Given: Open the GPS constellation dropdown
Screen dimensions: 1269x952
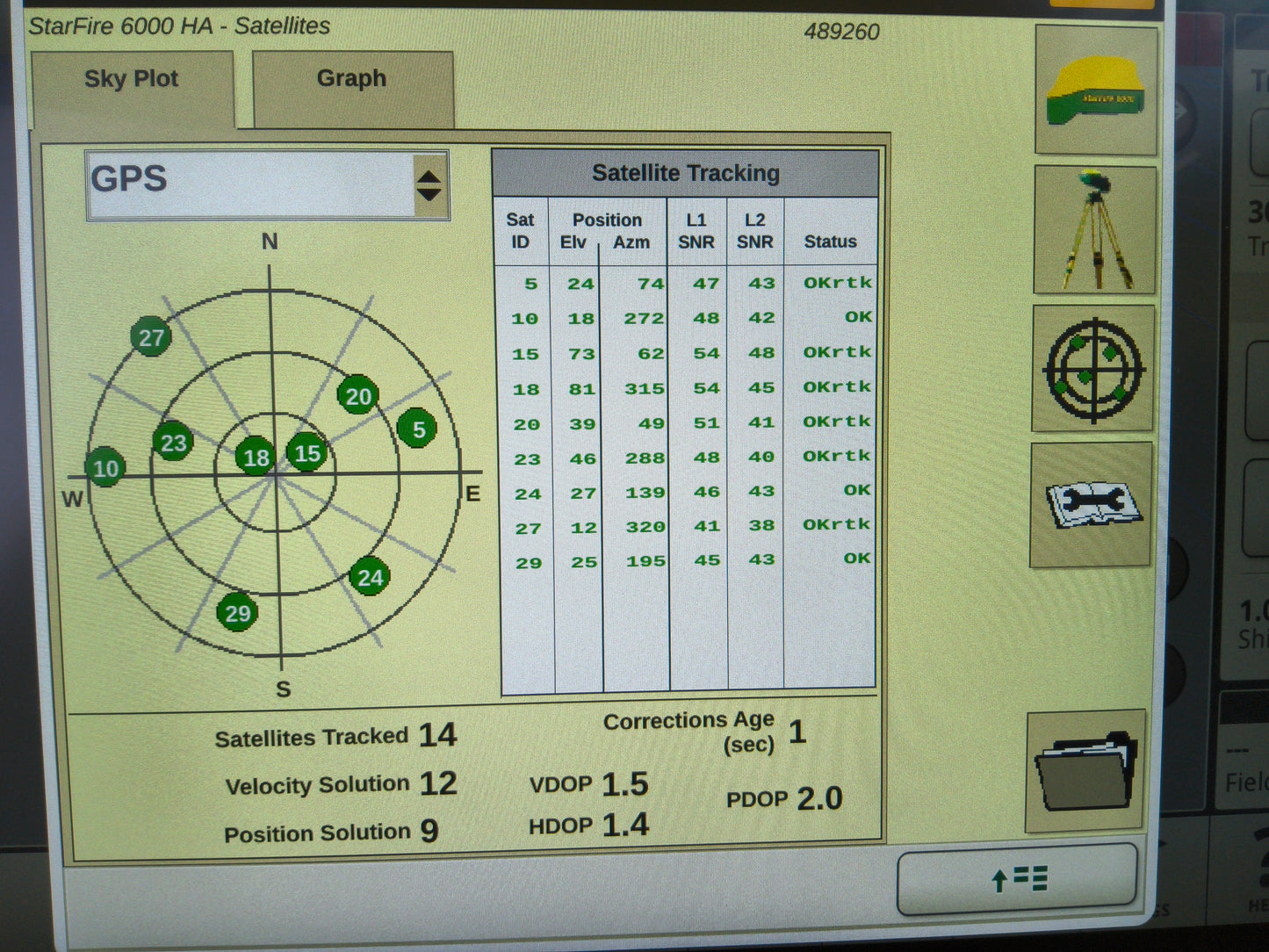Looking at the screenshot, I should tap(268, 184).
